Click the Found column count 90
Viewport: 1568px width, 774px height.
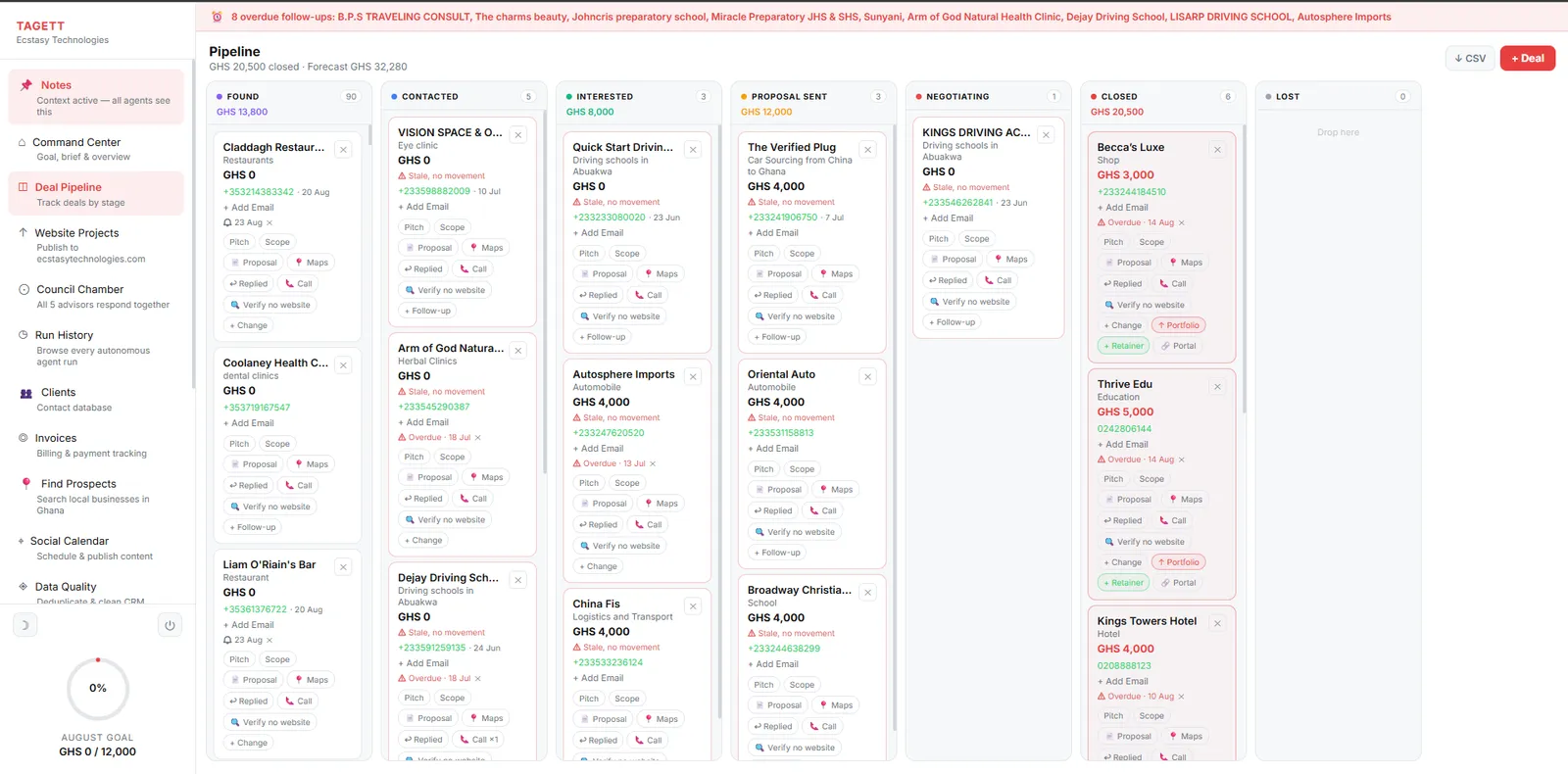point(351,97)
